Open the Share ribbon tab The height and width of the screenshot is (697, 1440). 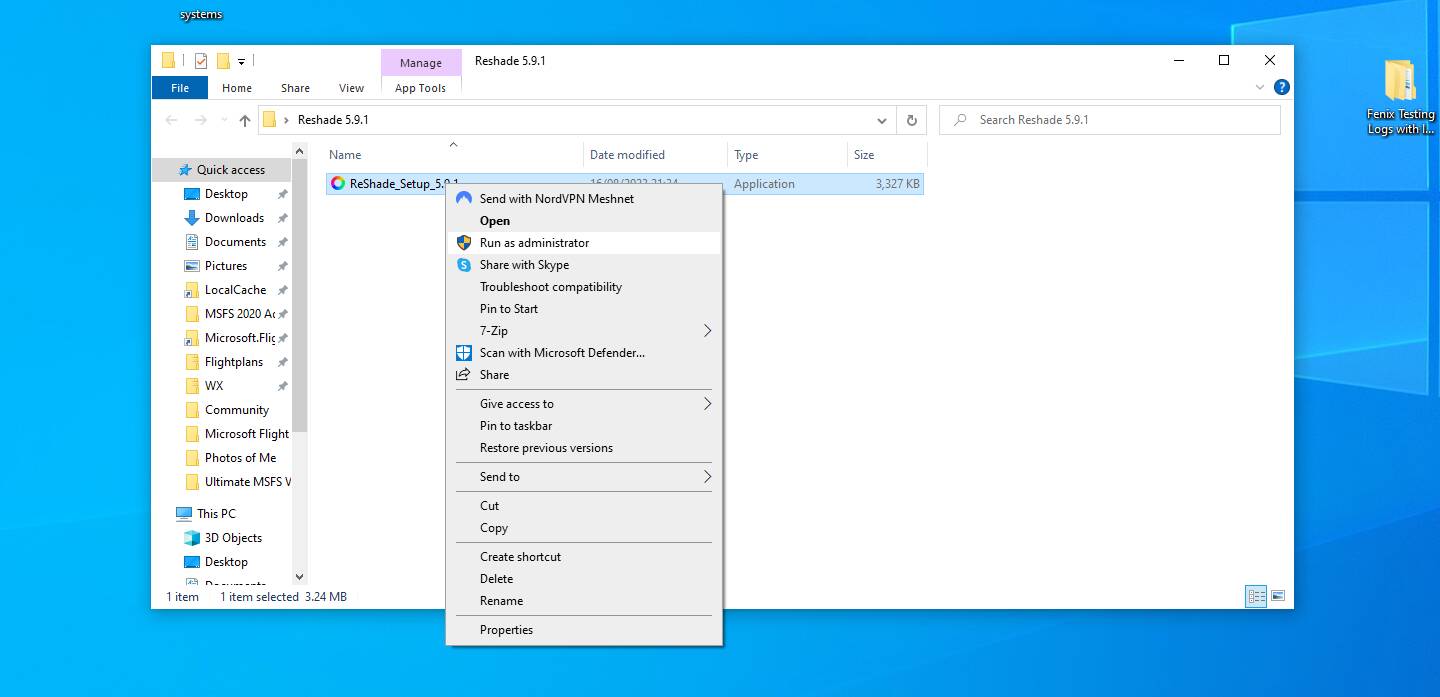click(295, 88)
